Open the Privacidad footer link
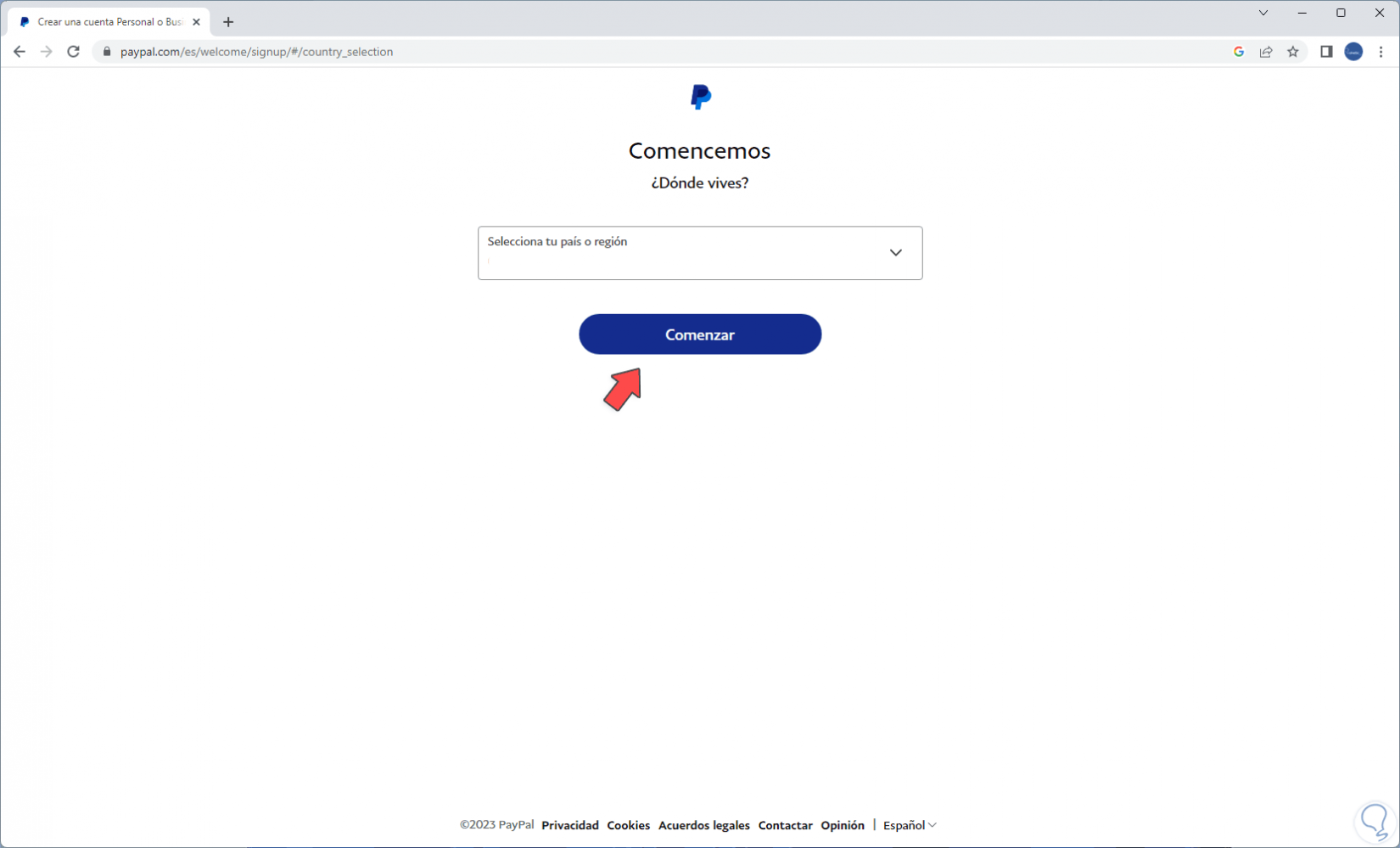 click(570, 825)
